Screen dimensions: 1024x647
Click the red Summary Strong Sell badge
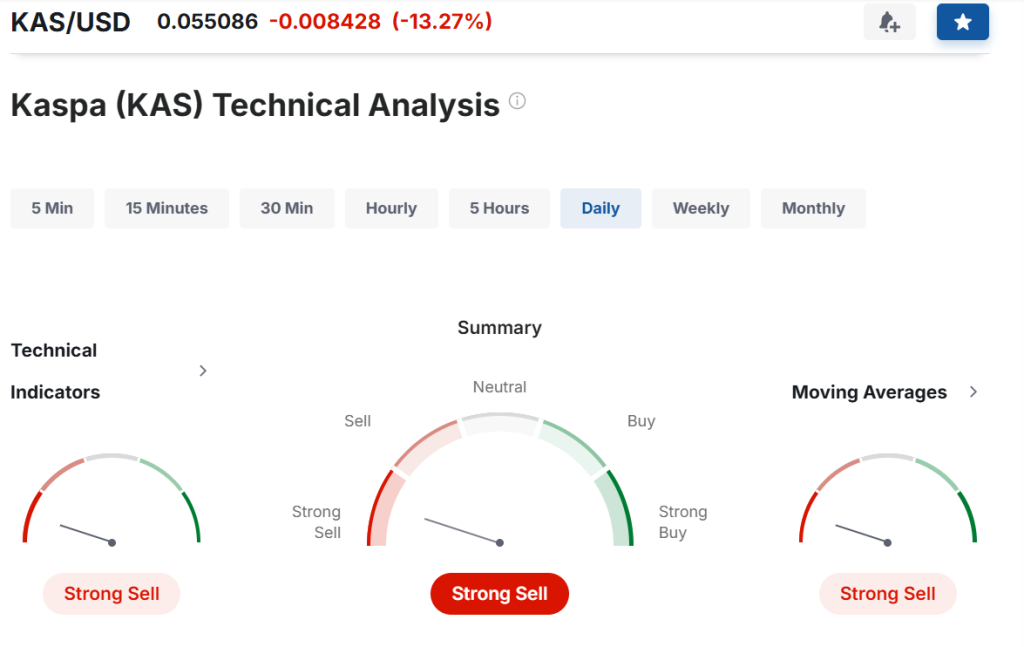tap(500, 593)
